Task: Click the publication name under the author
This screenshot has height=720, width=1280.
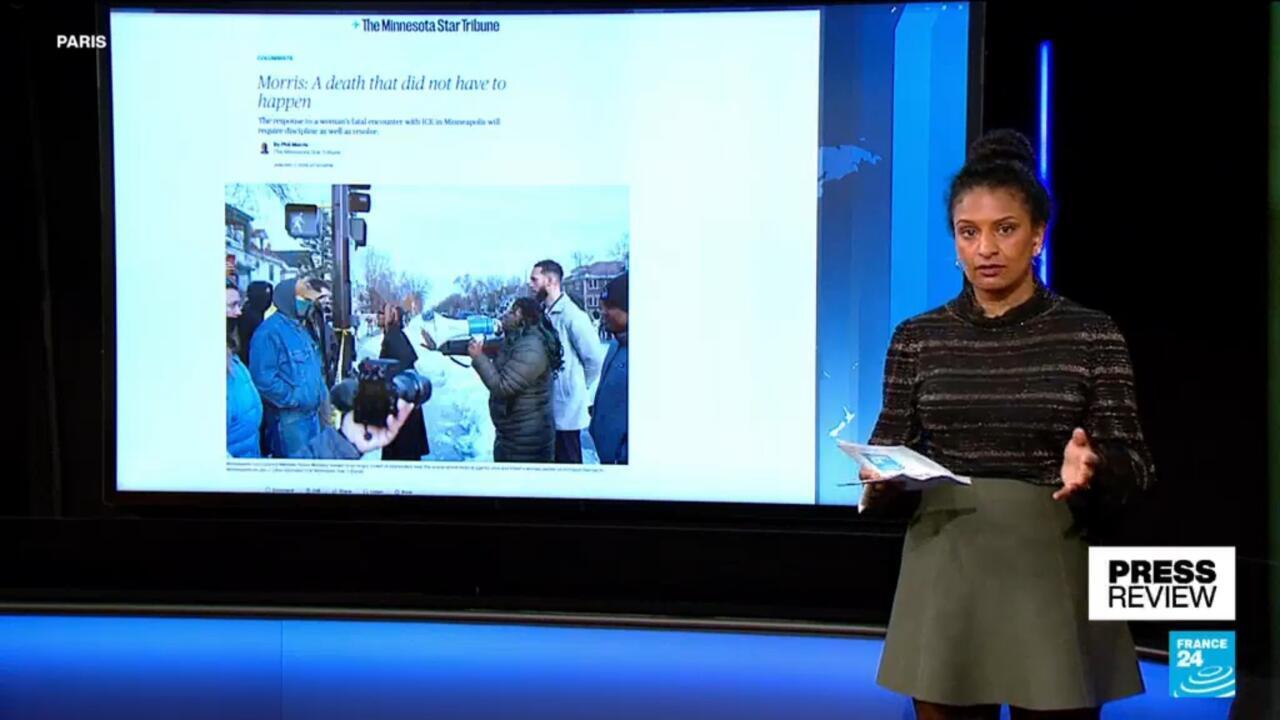Action: 307,152
